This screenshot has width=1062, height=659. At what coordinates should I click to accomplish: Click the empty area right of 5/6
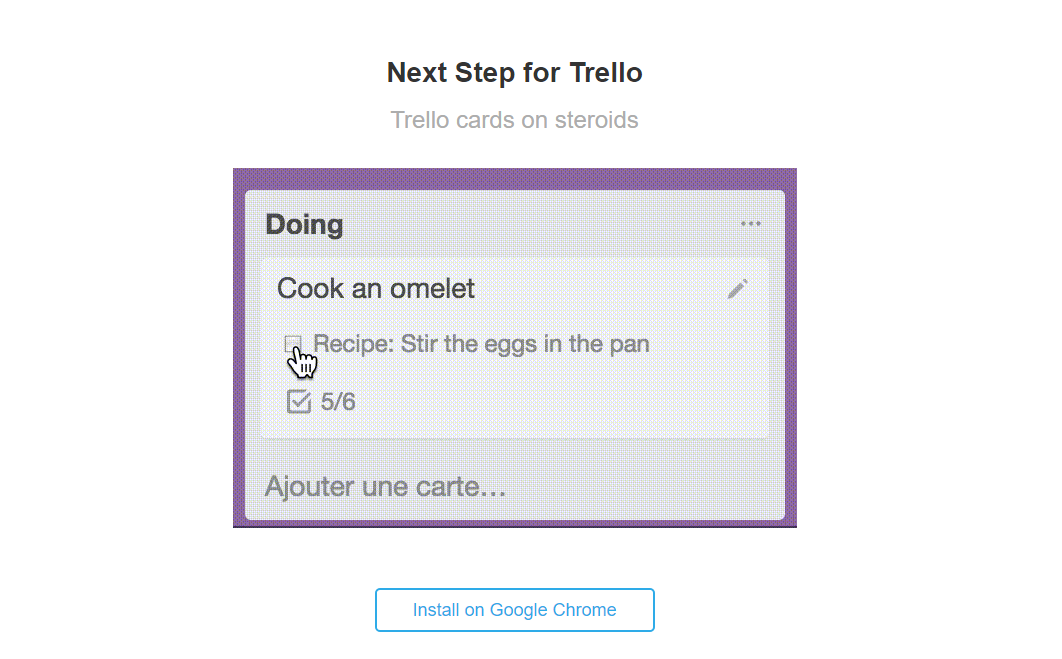tap(562, 402)
